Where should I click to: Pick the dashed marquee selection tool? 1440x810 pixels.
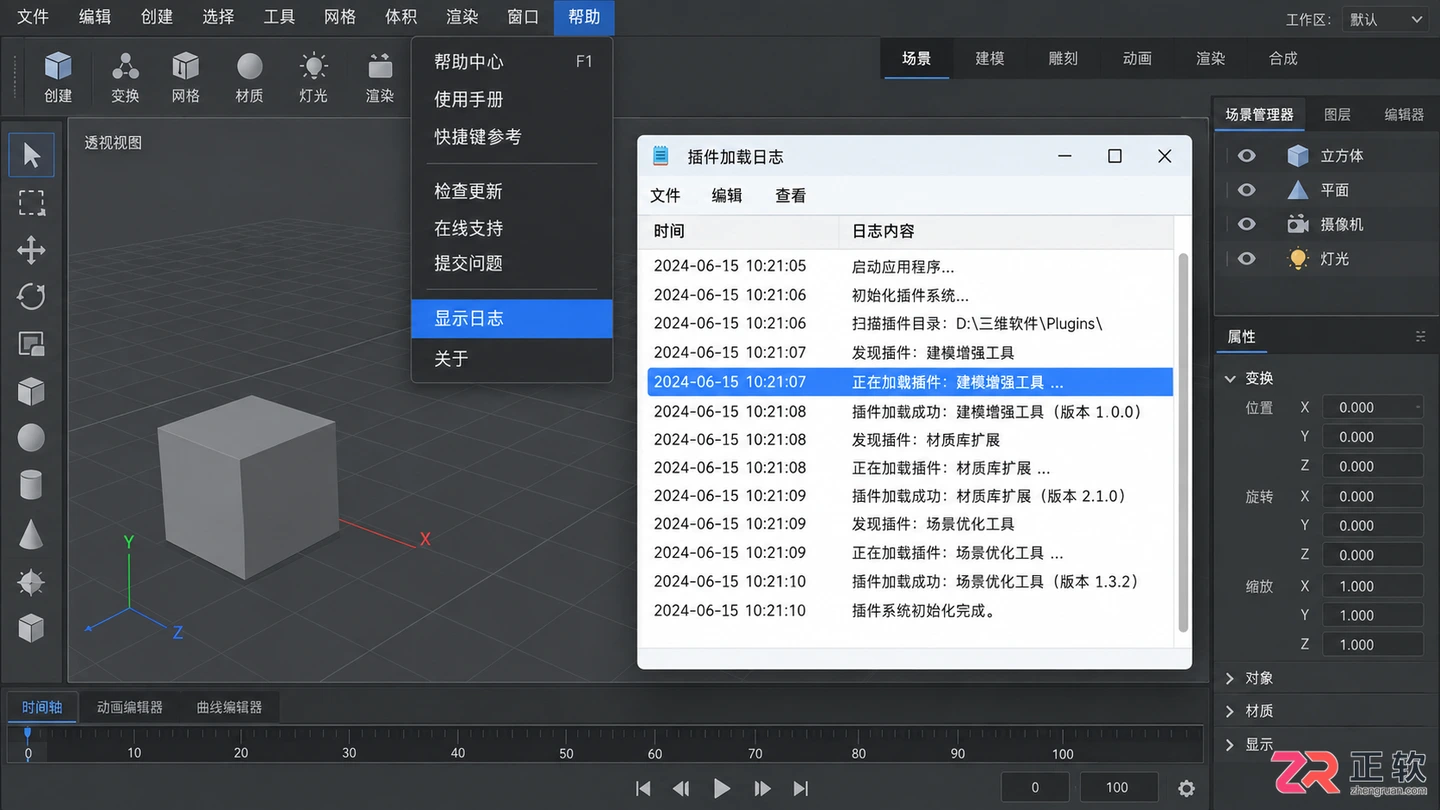click(31, 203)
